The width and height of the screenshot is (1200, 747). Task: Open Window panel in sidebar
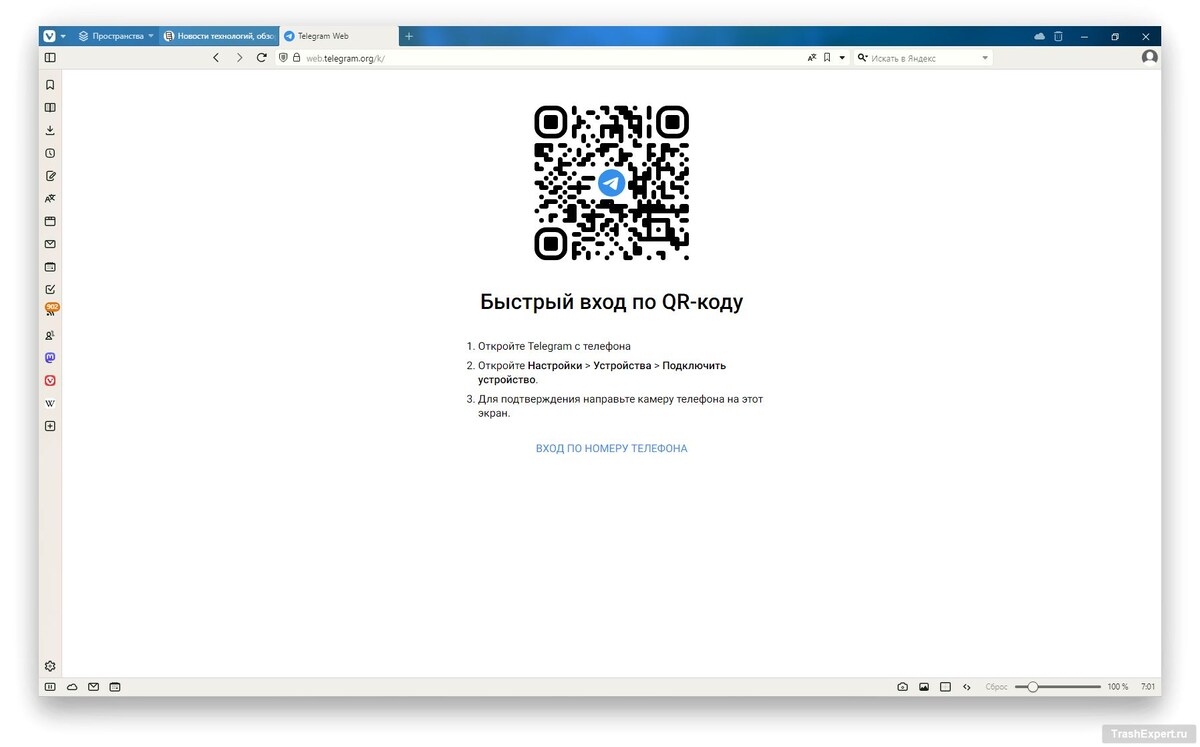pyautogui.click(x=50, y=221)
